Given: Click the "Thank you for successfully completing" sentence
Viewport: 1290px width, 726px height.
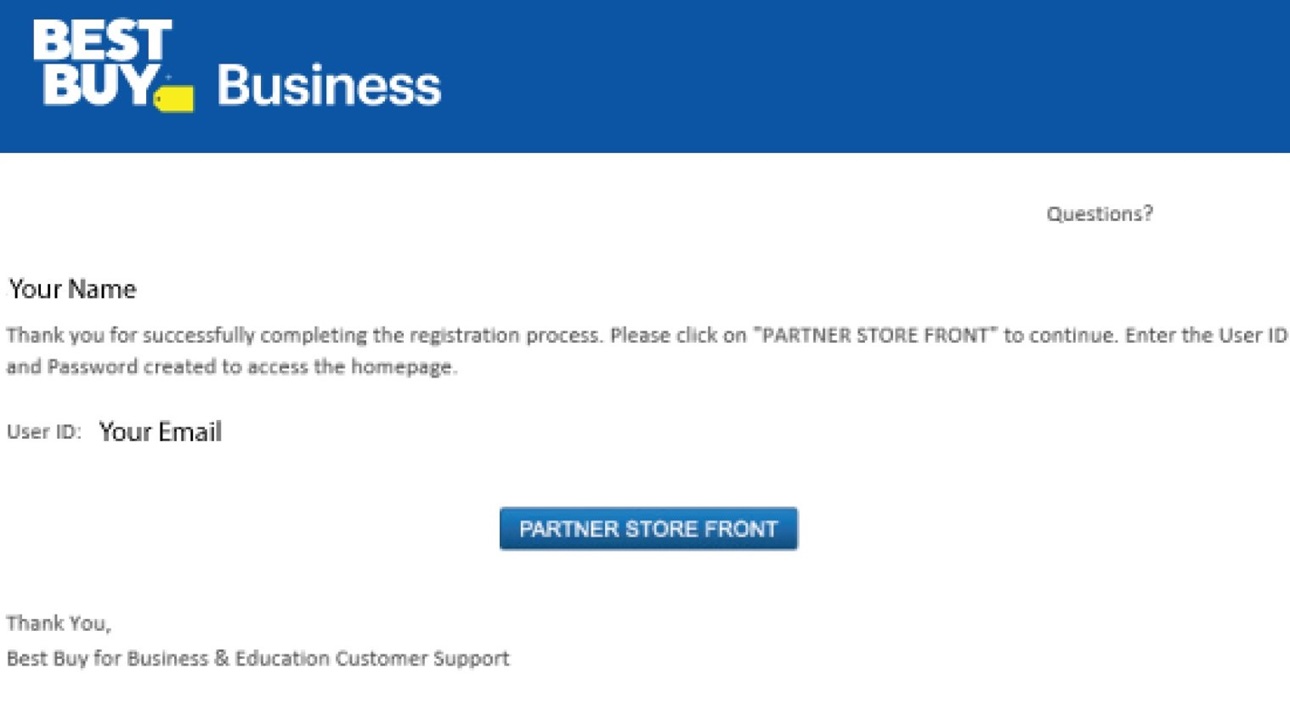Looking at the screenshot, I should [305, 335].
